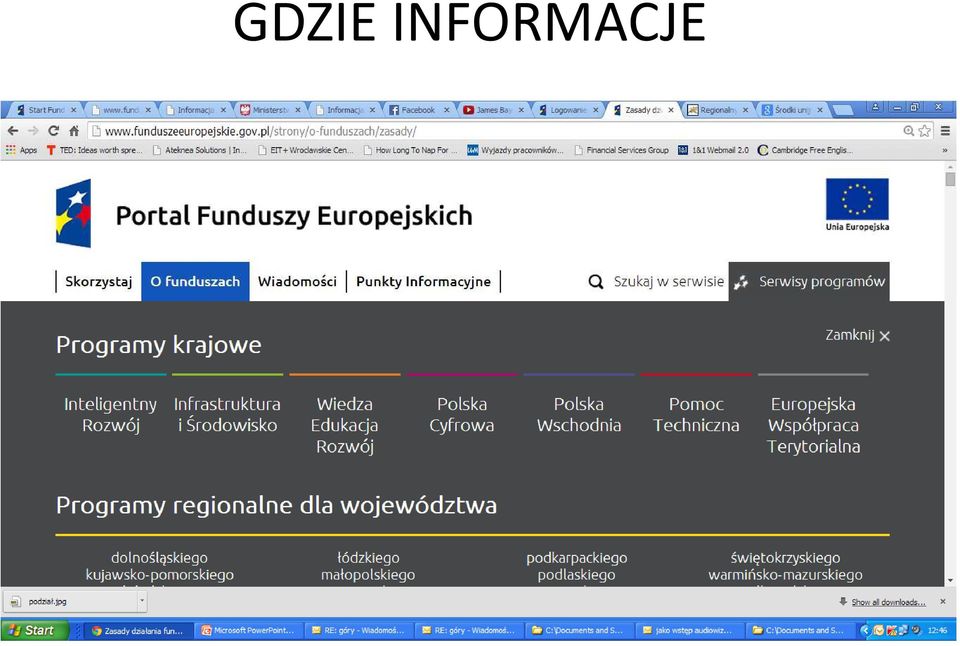Image resolution: width=960 pixels, height=646 pixels.
Task: Click the Unia Europejska flag logo
Action: click(857, 205)
